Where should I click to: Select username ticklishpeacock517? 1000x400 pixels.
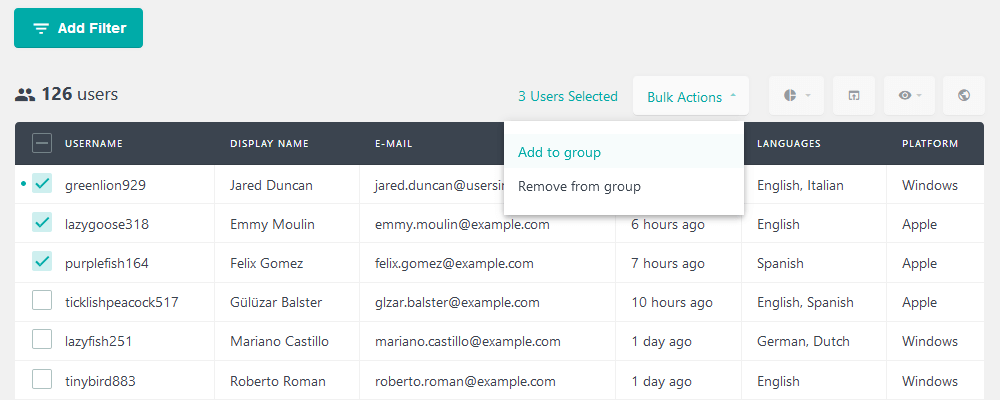coord(122,302)
